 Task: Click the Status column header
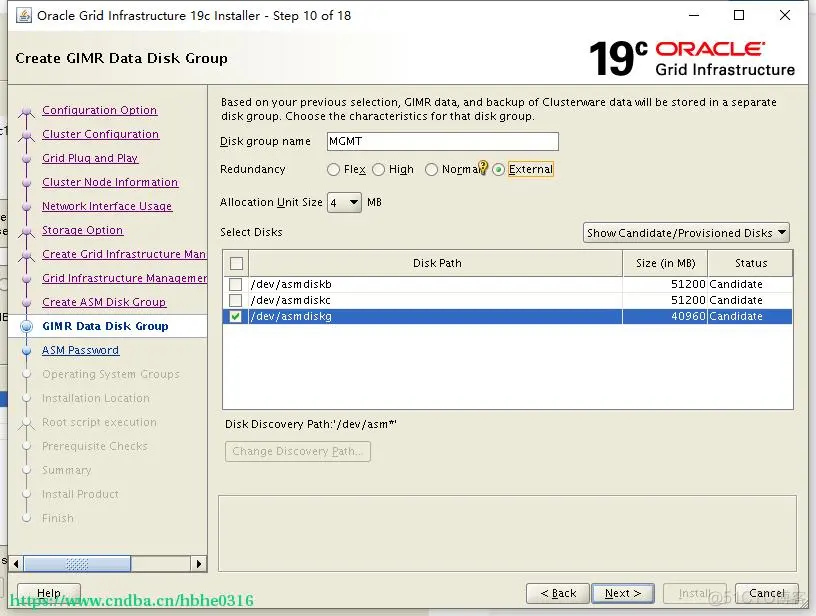click(750, 263)
